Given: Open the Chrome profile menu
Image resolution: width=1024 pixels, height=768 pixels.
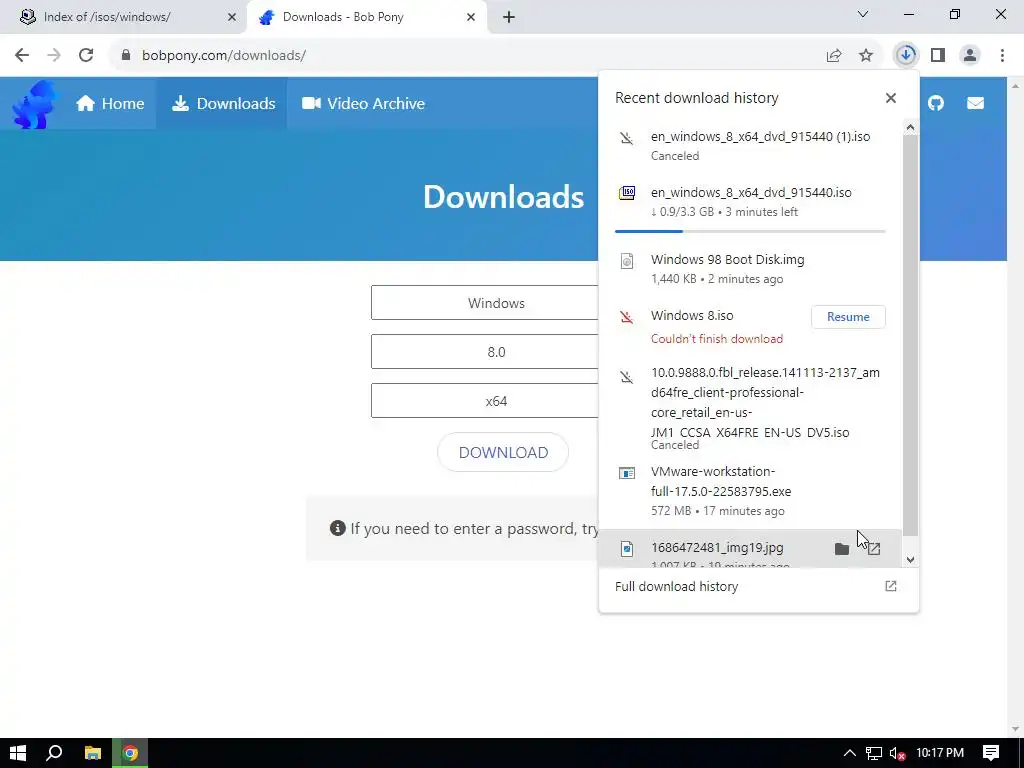Looking at the screenshot, I should [x=970, y=55].
